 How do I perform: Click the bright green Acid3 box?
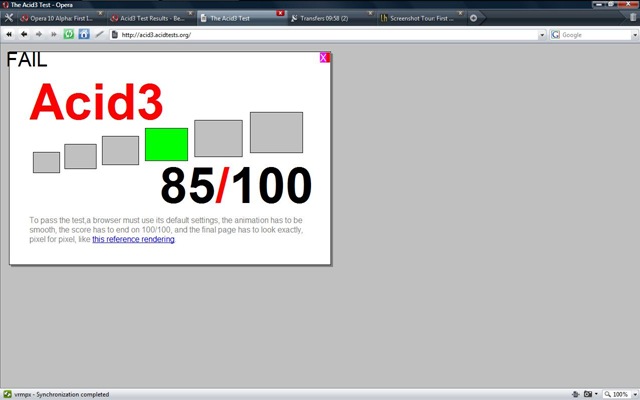[167, 144]
